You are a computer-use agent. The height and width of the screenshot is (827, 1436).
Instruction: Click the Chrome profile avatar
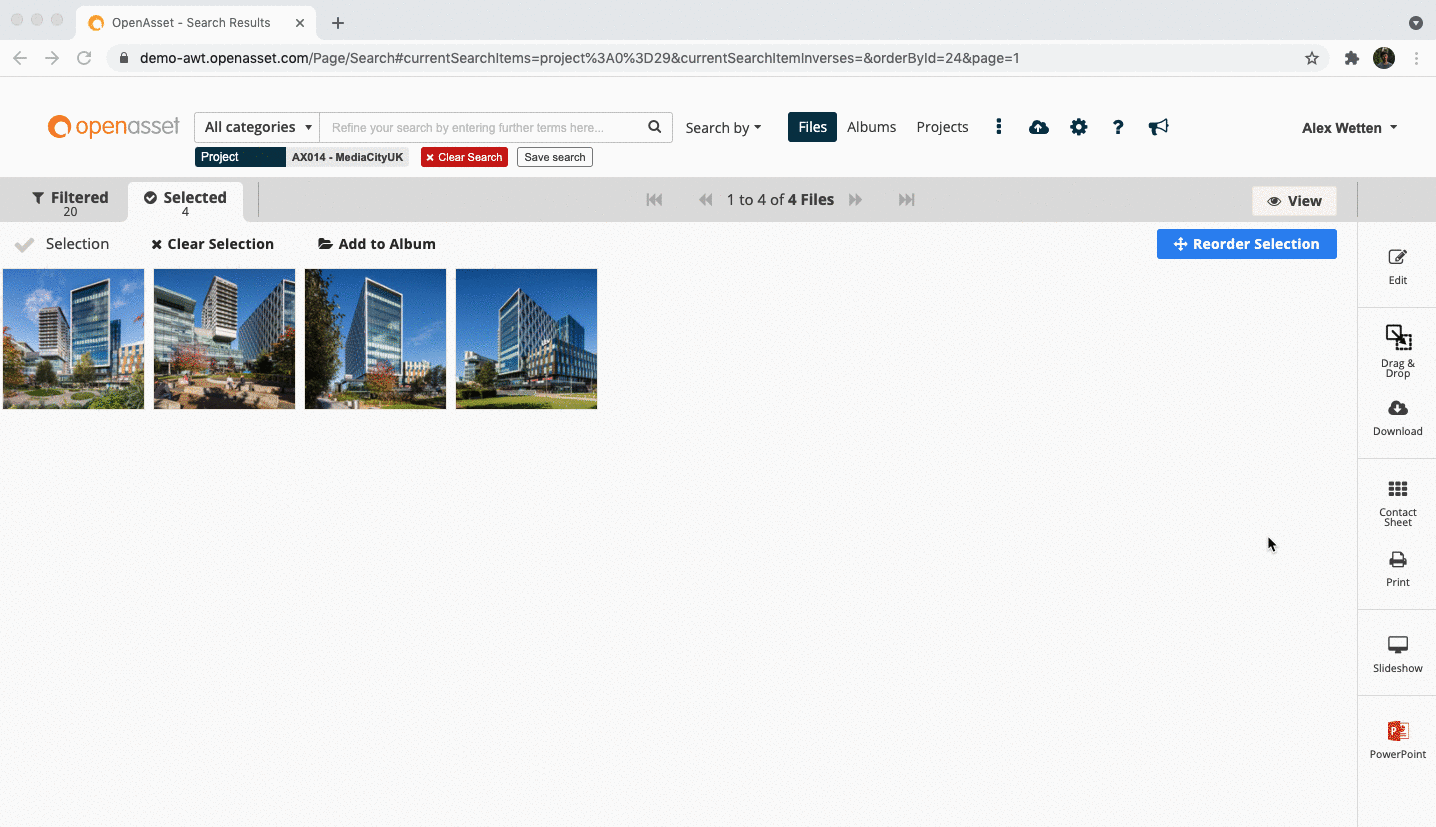coord(1384,58)
